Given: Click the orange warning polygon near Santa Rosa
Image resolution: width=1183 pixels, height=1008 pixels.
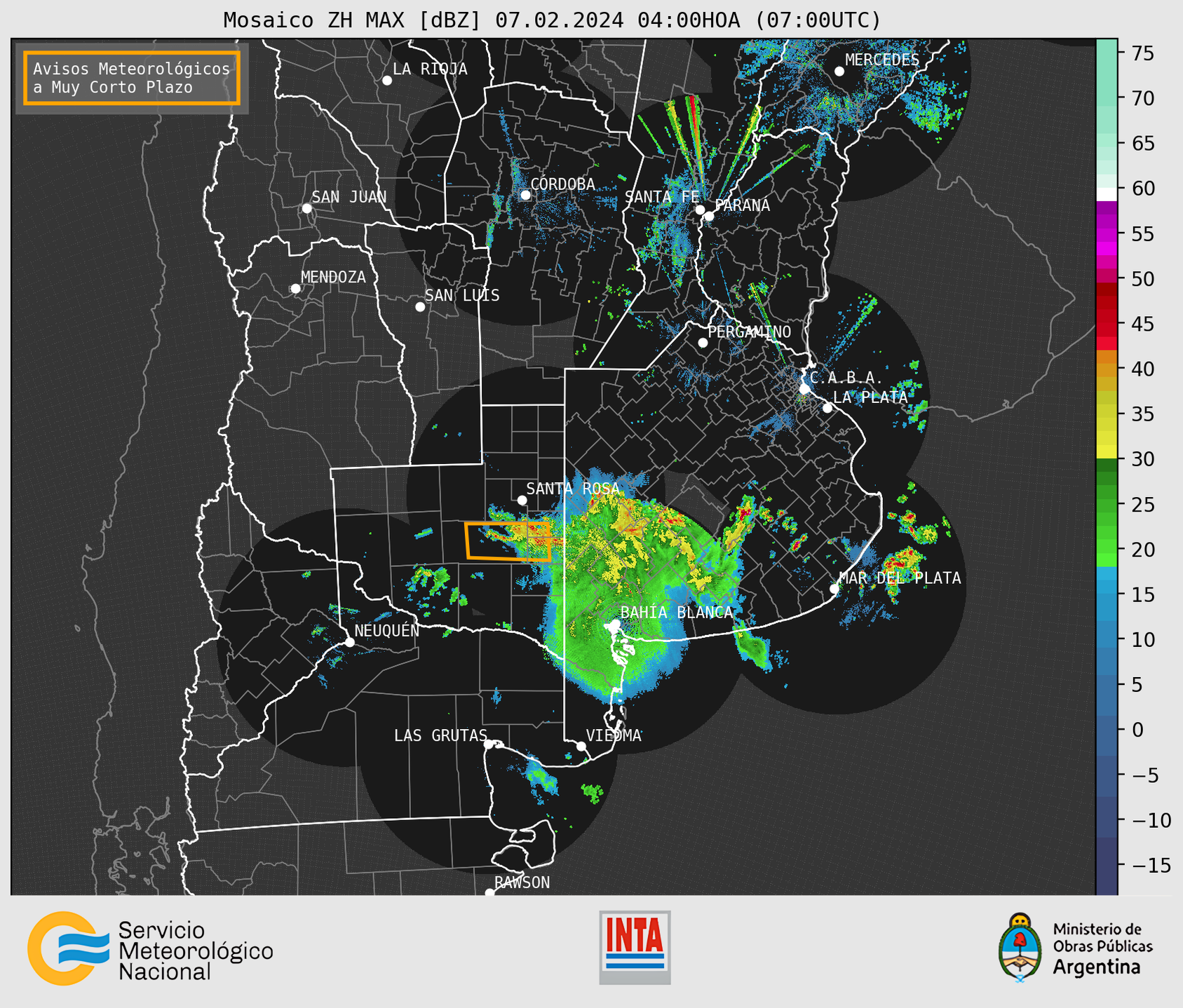Looking at the screenshot, I should 508,541.
